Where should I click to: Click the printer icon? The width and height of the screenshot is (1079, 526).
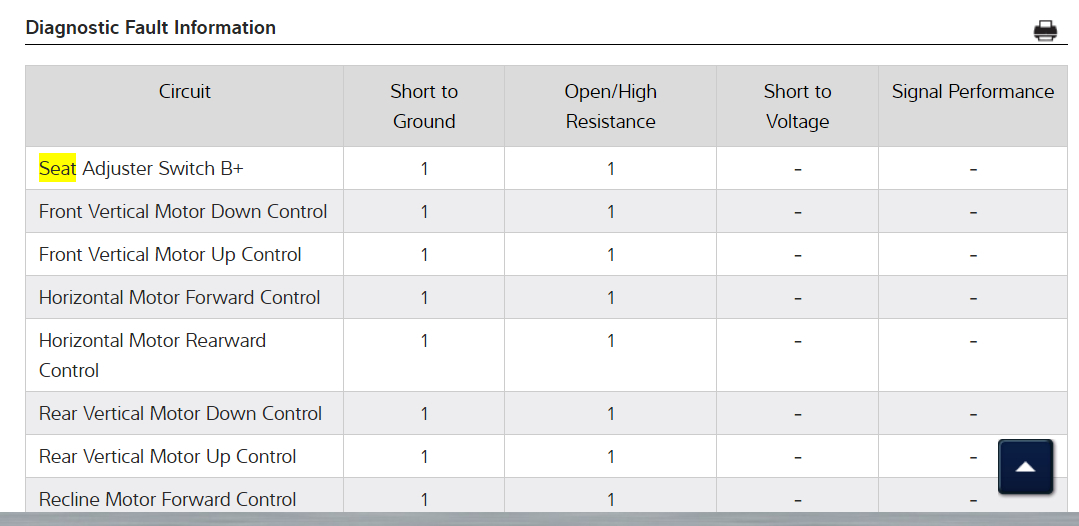[1045, 31]
